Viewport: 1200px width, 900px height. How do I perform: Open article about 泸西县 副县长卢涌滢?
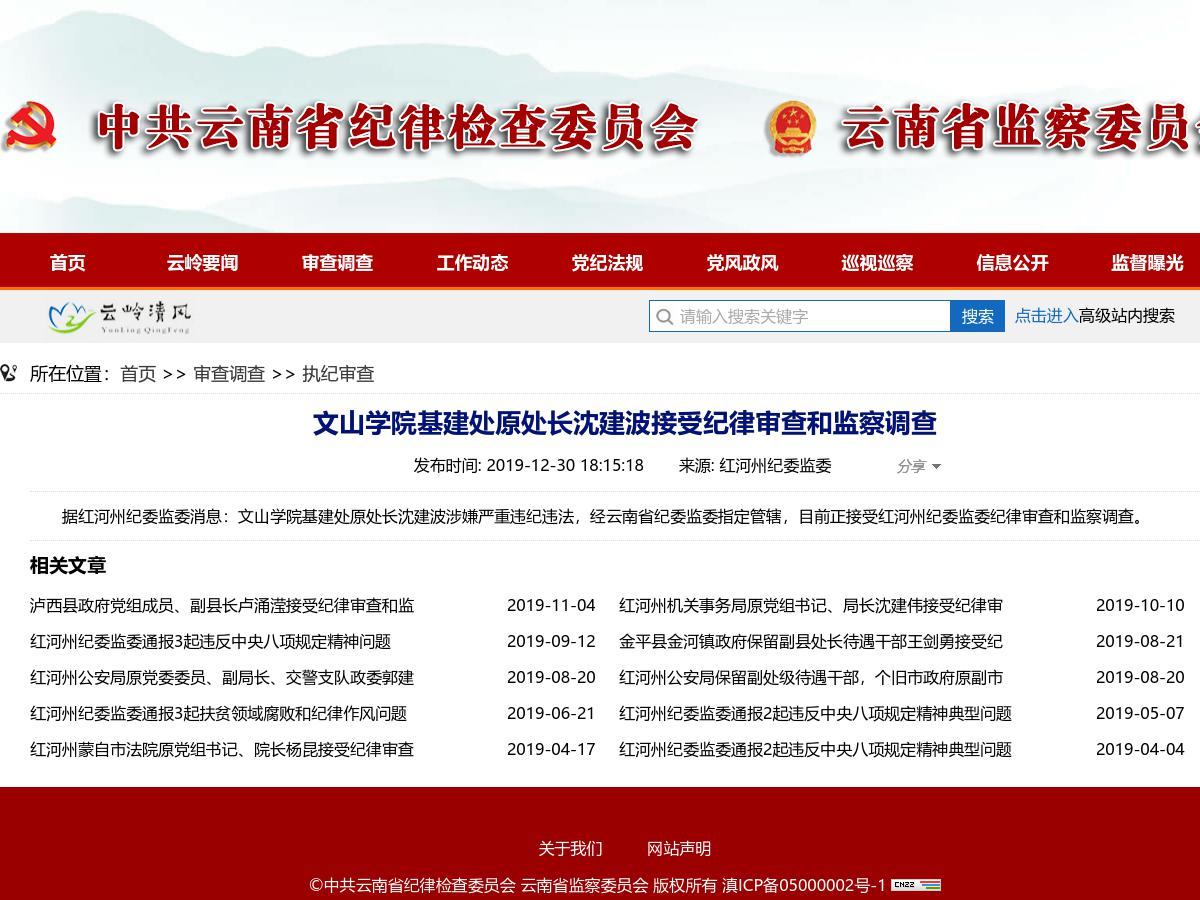[222, 606]
